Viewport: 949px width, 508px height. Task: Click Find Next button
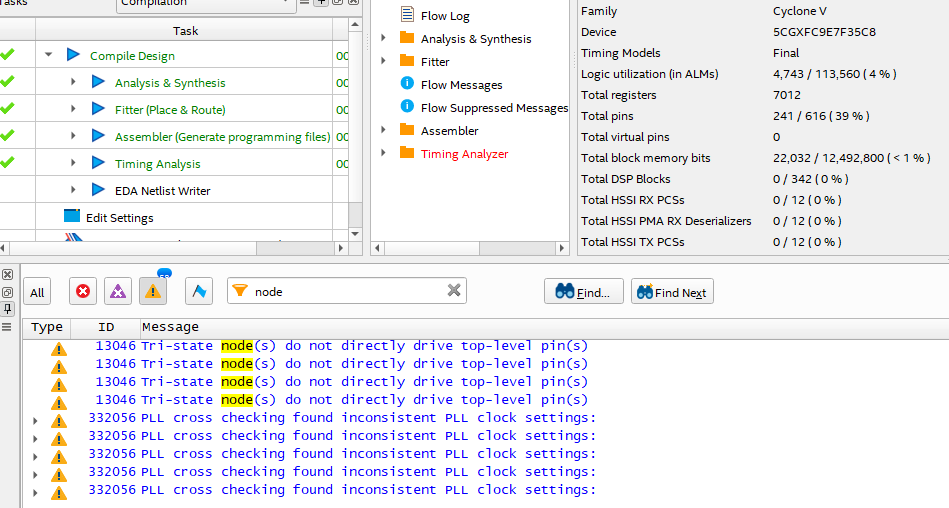pyautogui.click(x=672, y=292)
